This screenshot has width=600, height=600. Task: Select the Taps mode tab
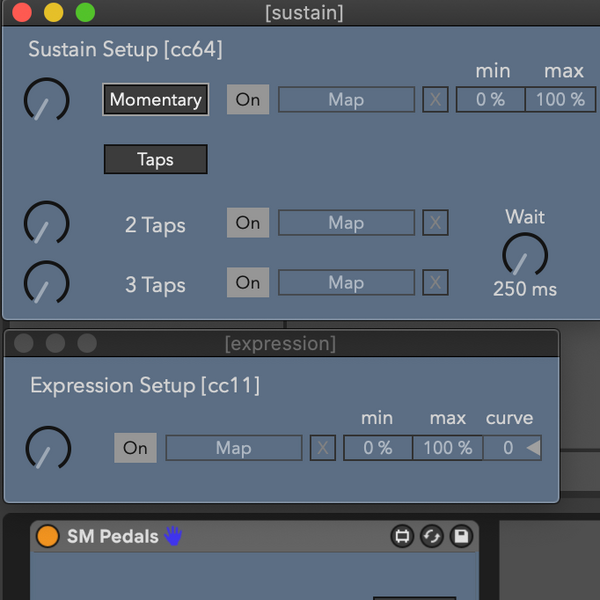pos(156,160)
